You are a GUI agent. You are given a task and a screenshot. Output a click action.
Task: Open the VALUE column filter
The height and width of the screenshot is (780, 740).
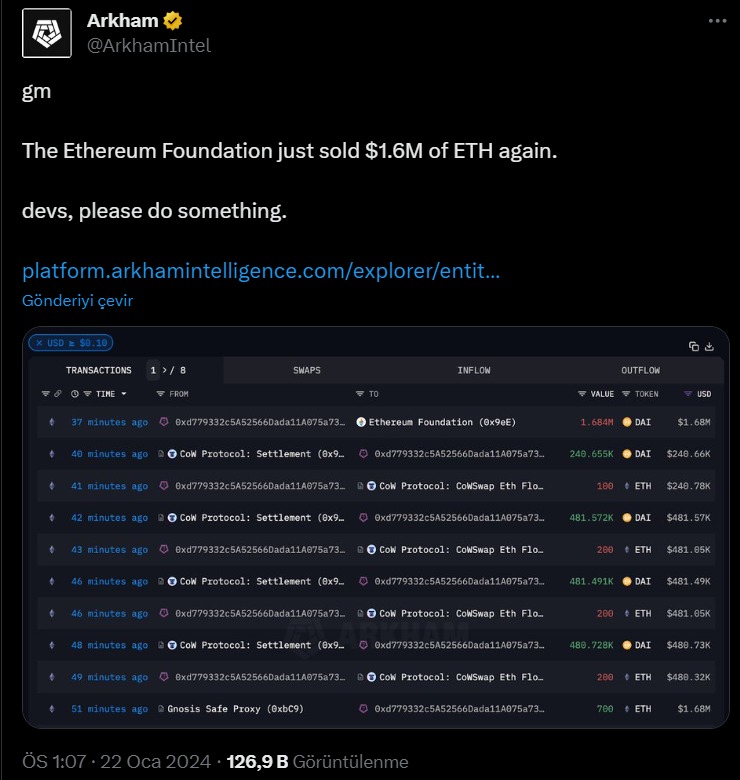(581, 393)
